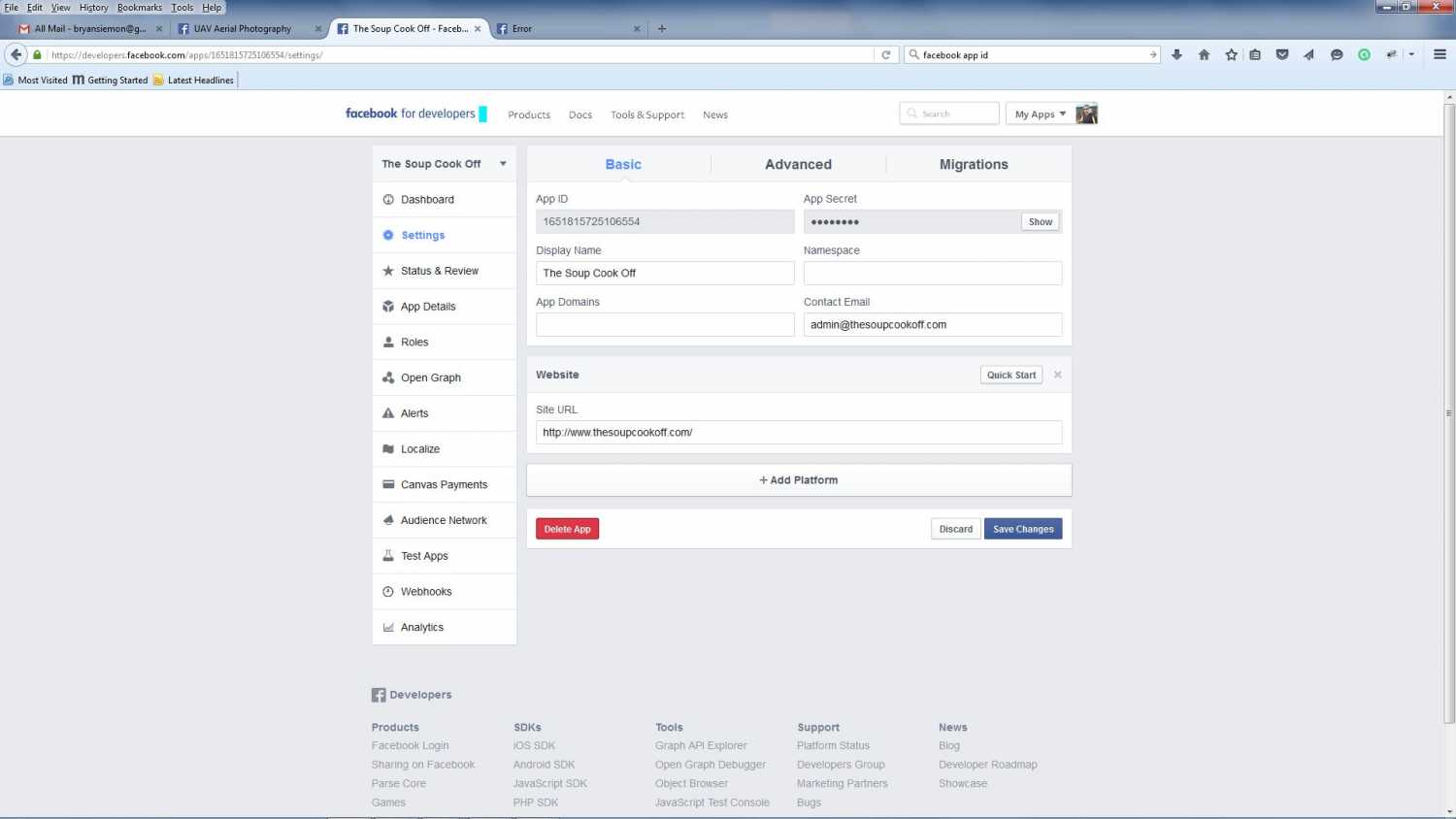This screenshot has height=819, width=1456.
Task: Switch to the UAV Aerial Photography tab
Action: coord(248,28)
